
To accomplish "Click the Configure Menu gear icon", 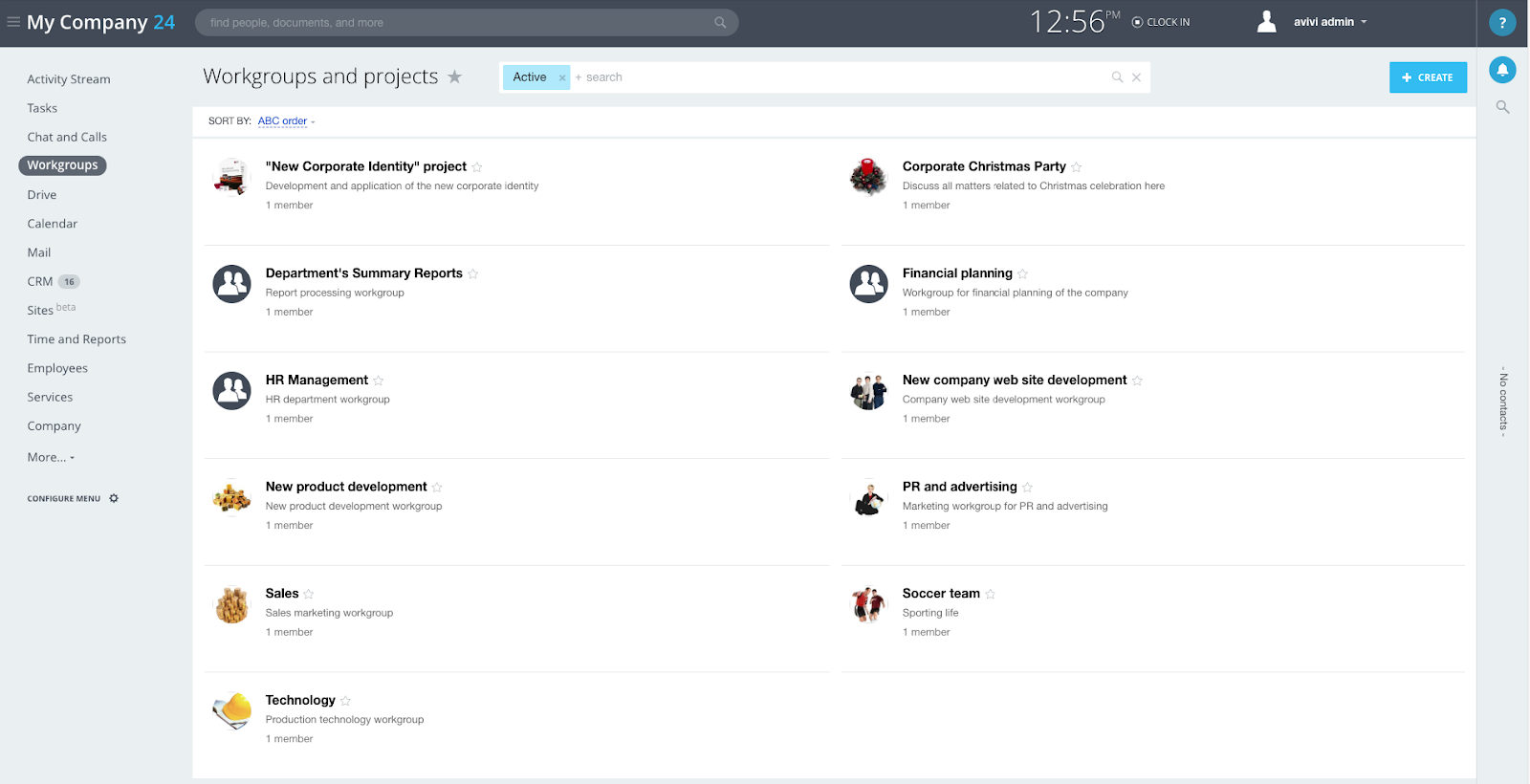I will [114, 498].
